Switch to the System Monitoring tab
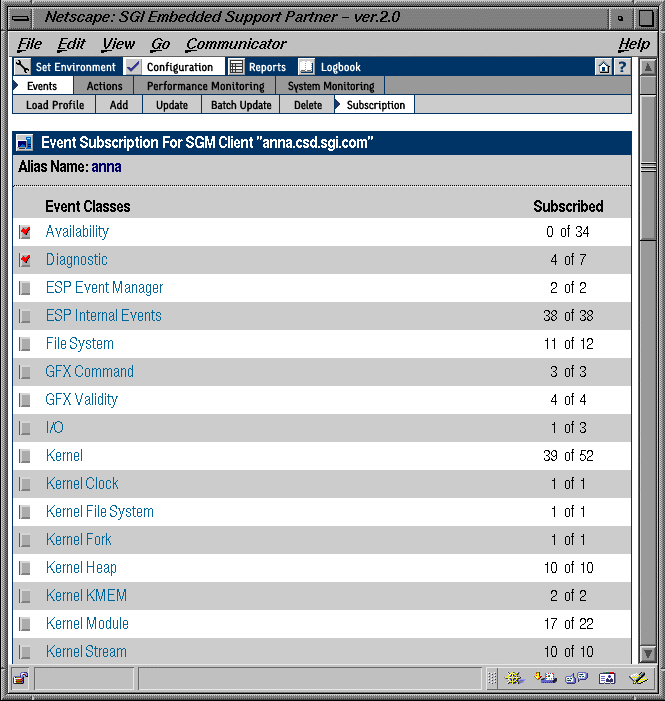This screenshot has height=701, width=665. tap(330, 86)
